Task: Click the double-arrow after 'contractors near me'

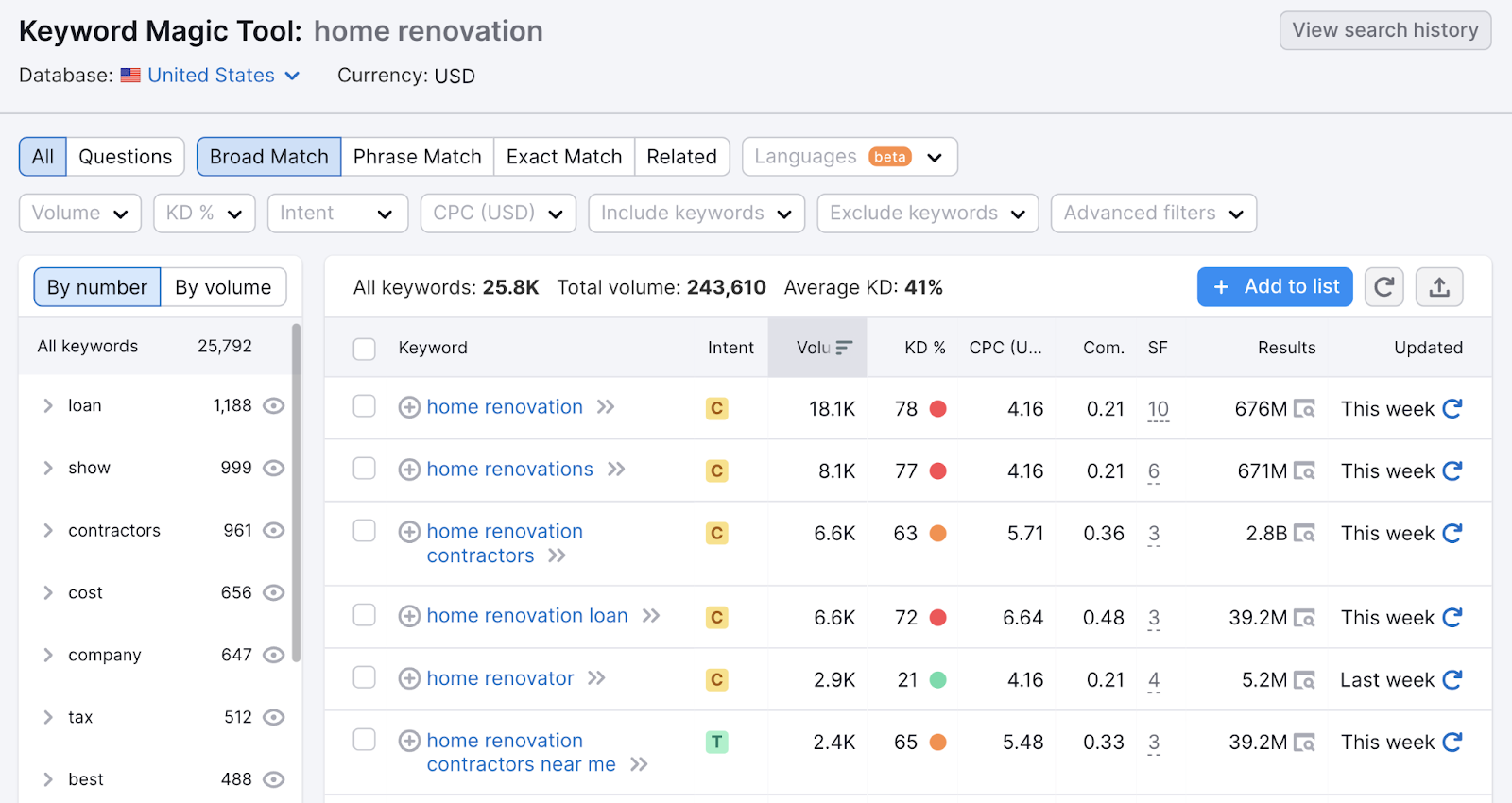Action: [x=639, y=764]
